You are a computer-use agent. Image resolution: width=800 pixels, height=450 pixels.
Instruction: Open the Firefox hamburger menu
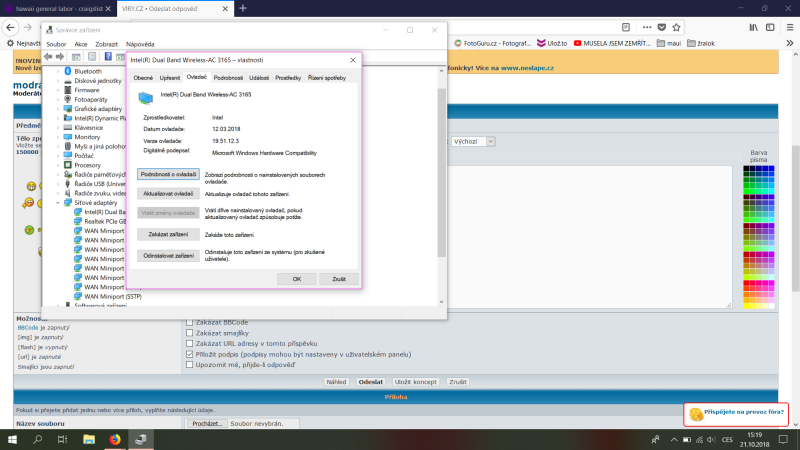point(790,28)
